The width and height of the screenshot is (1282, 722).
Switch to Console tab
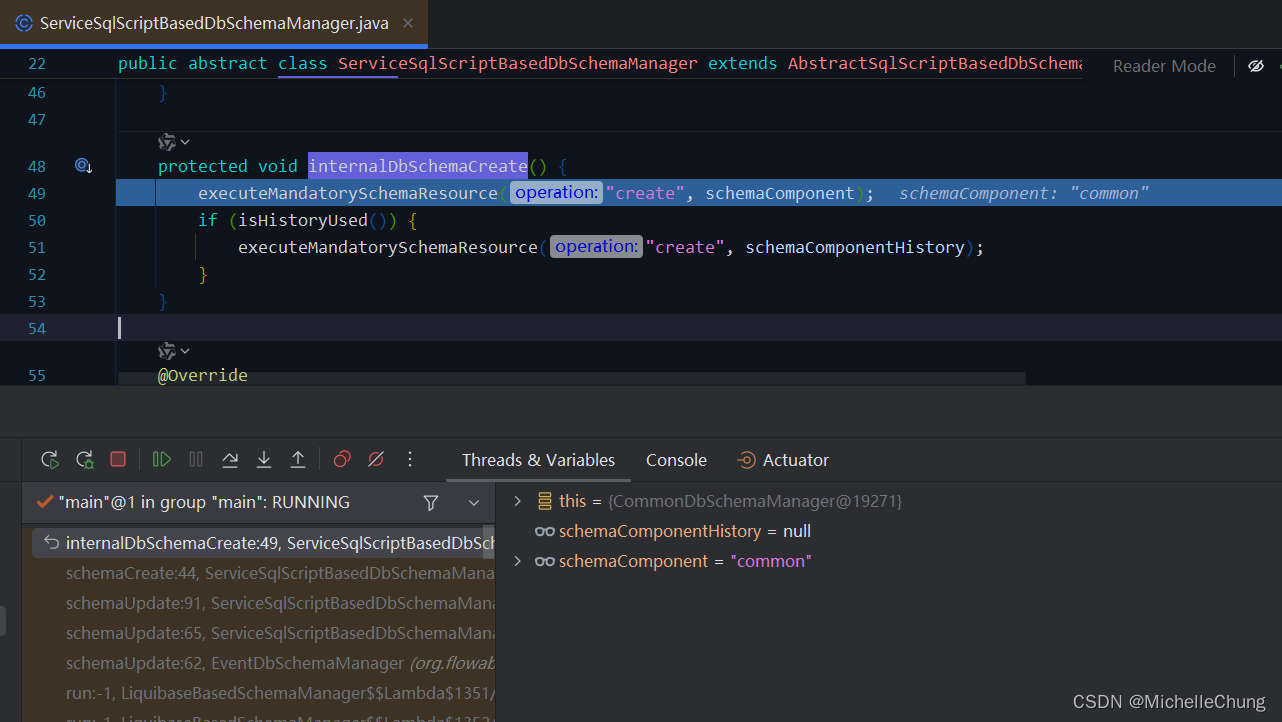(676, 460)
